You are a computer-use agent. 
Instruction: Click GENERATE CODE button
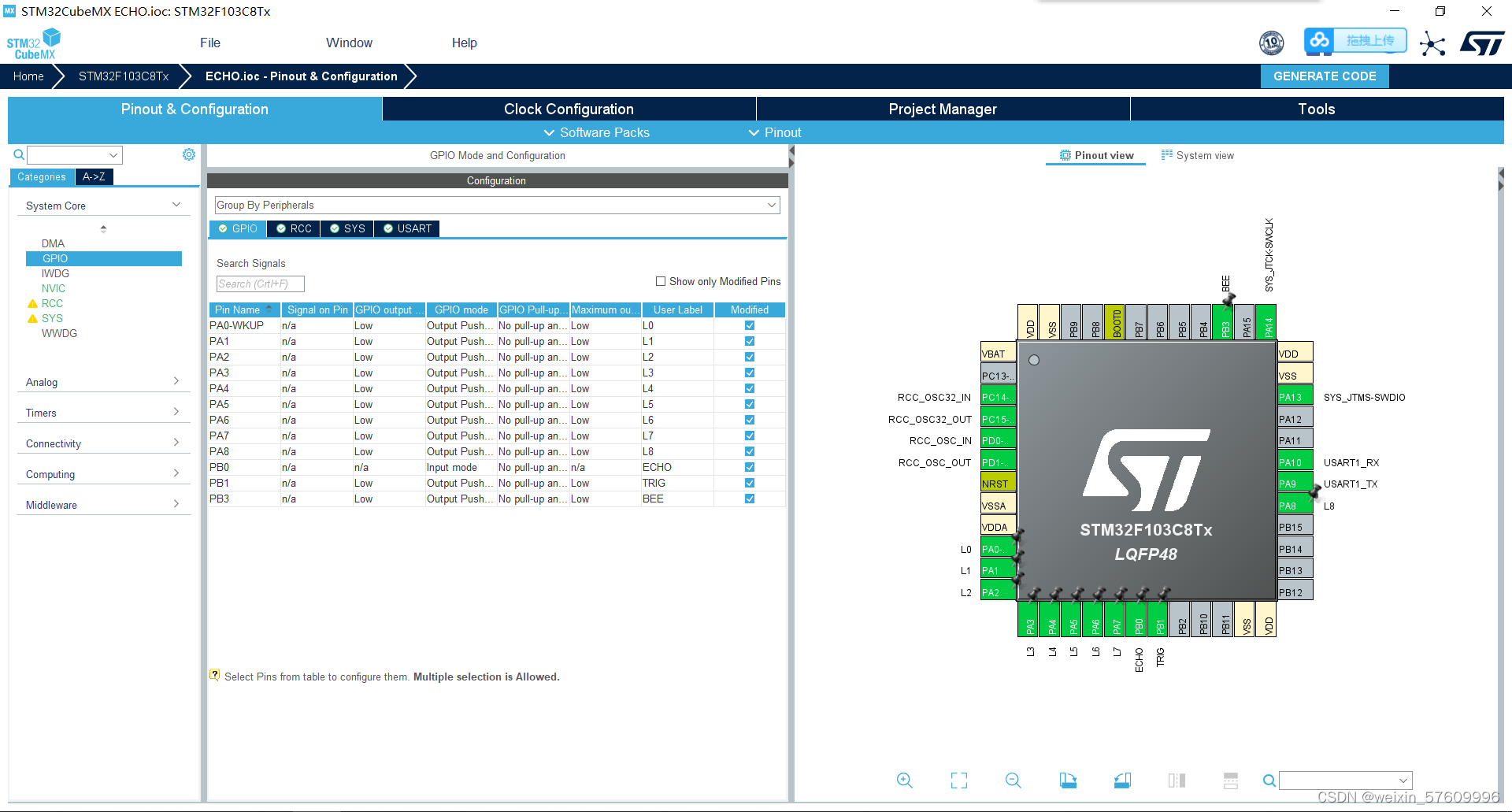(x=1325, y=76)
